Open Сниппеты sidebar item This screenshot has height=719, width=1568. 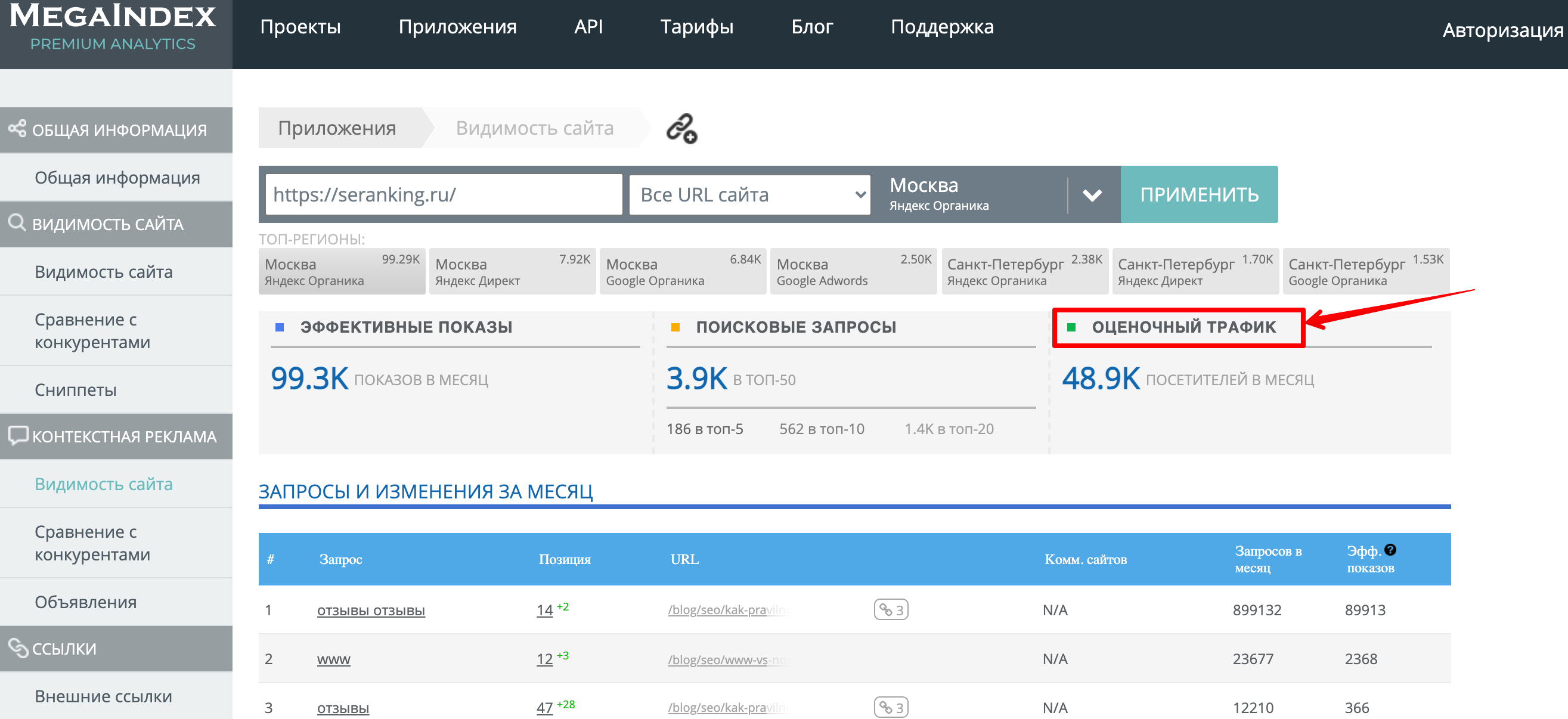(x=116, y=391)
